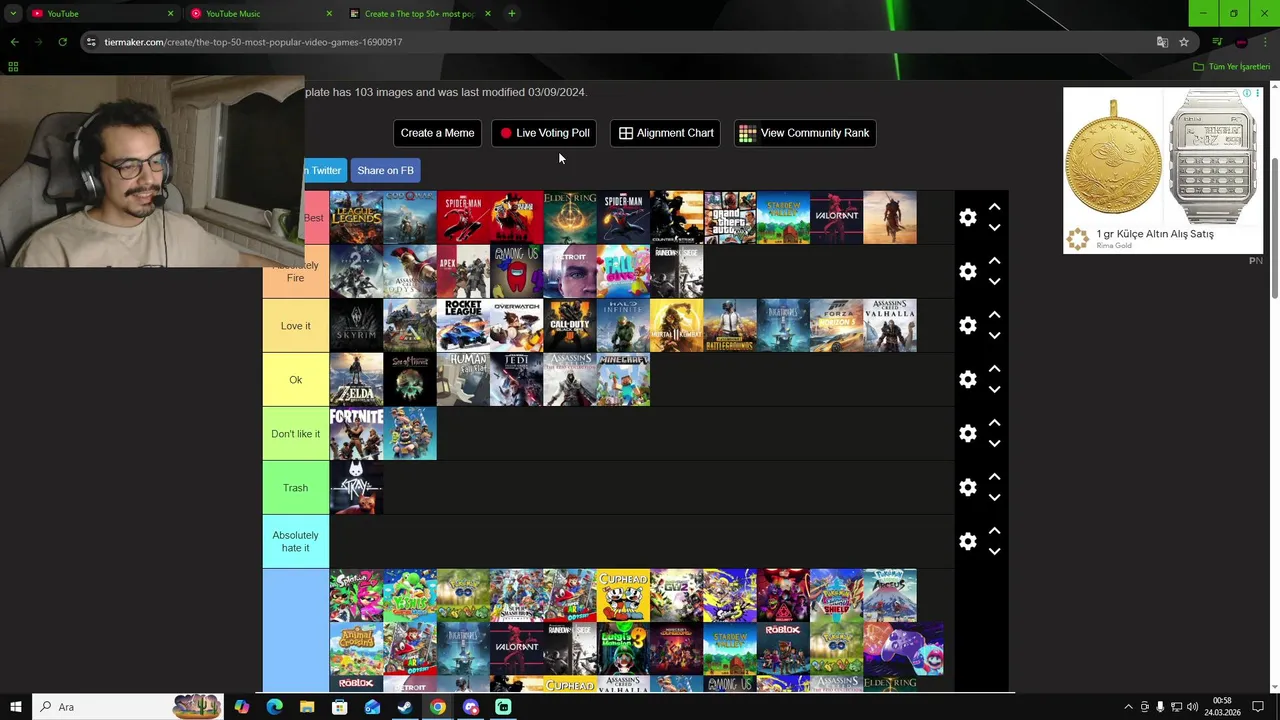Select the Elden Ring thumbnail in Best tier
This screenshot has width=1280, height=720.
(570, 217)
